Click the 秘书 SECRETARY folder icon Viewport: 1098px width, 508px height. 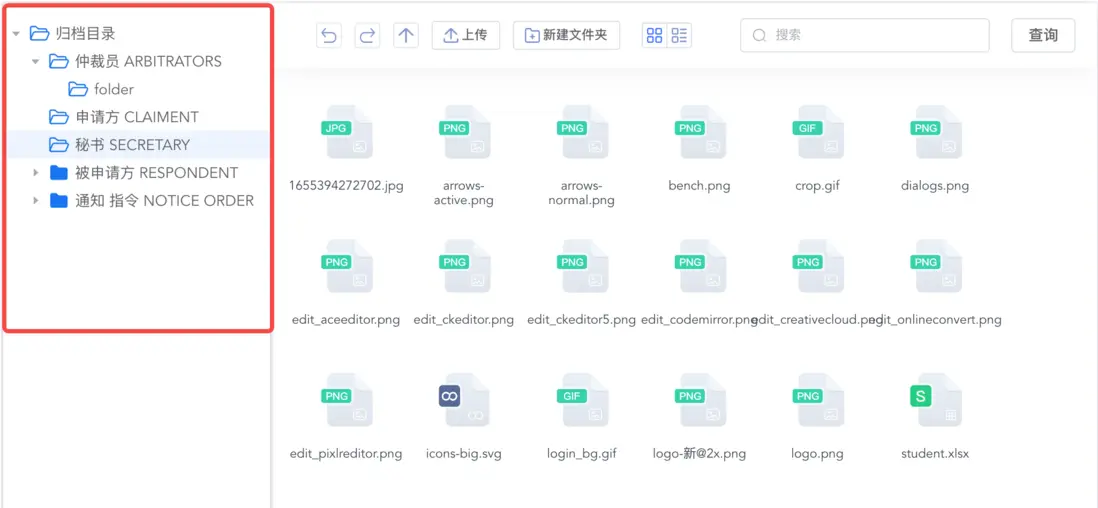58,145
